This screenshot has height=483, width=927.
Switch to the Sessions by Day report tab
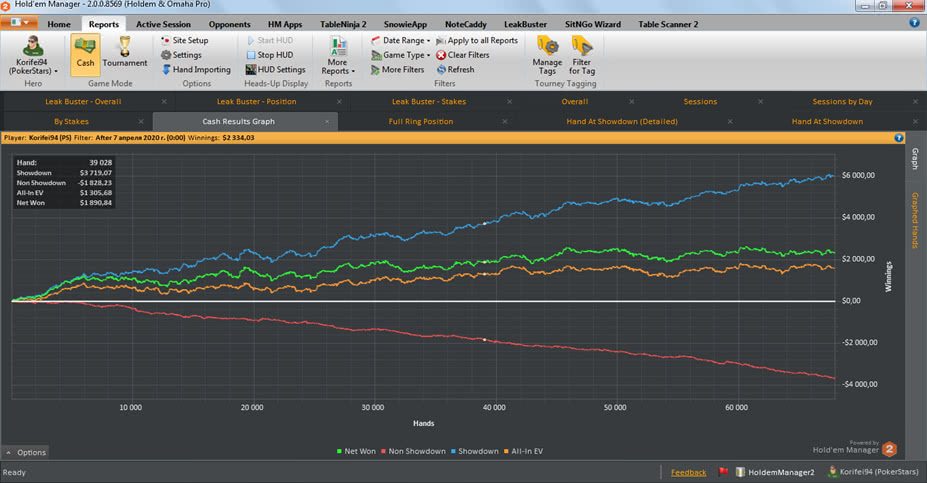tap(842, 101)
